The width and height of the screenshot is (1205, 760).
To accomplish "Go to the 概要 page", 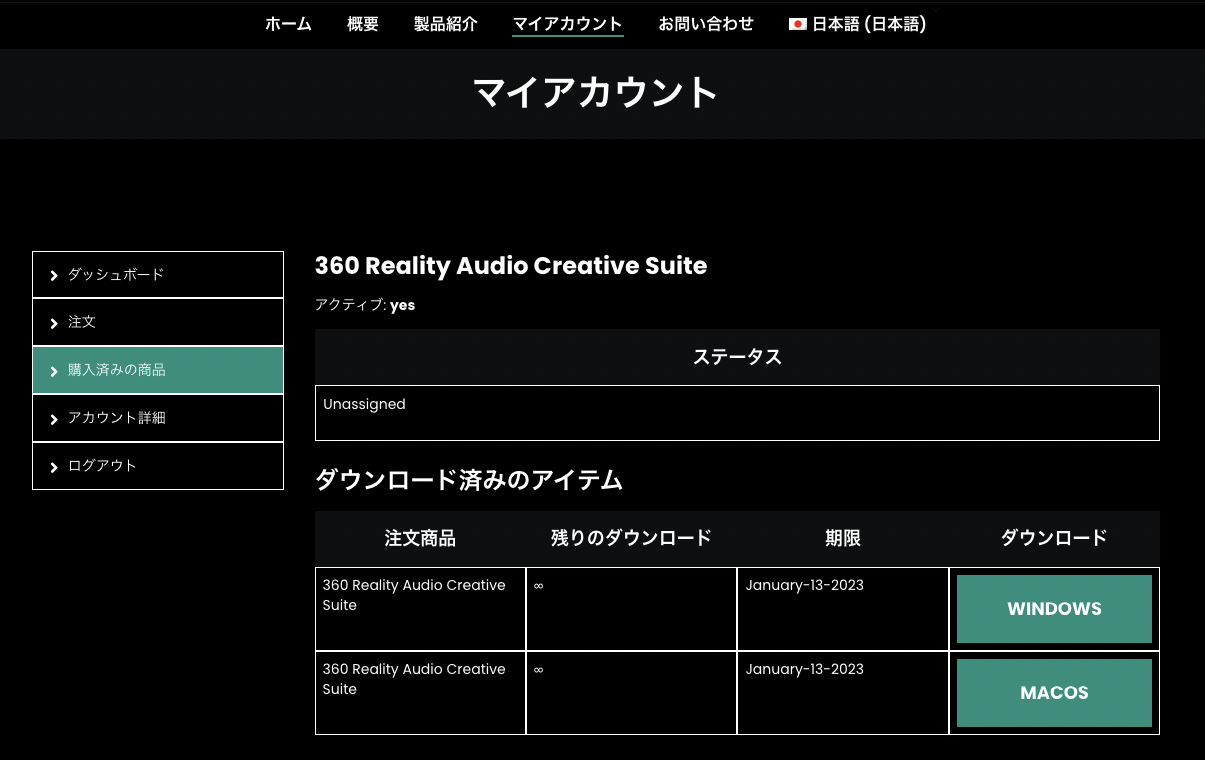I will pos(363,24).
